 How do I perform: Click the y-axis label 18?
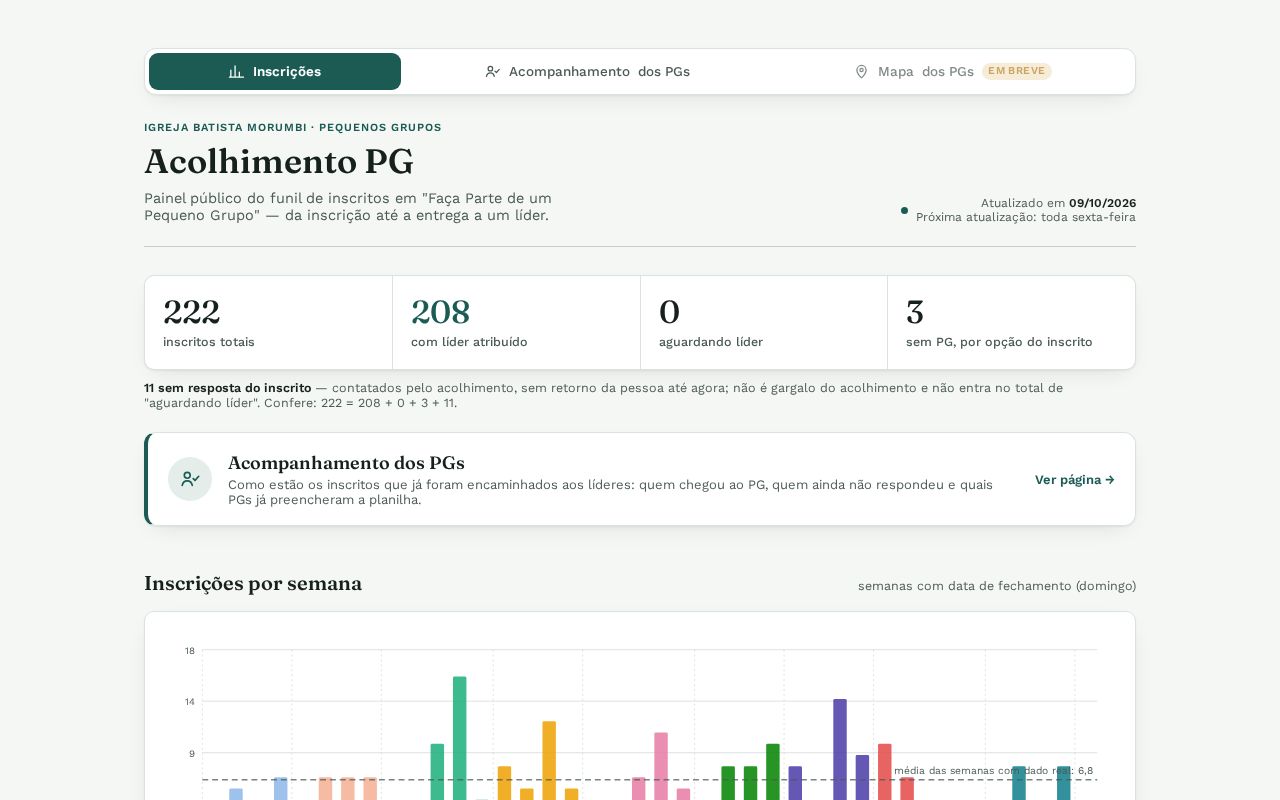pyautogui.click(x=190, y=651)
